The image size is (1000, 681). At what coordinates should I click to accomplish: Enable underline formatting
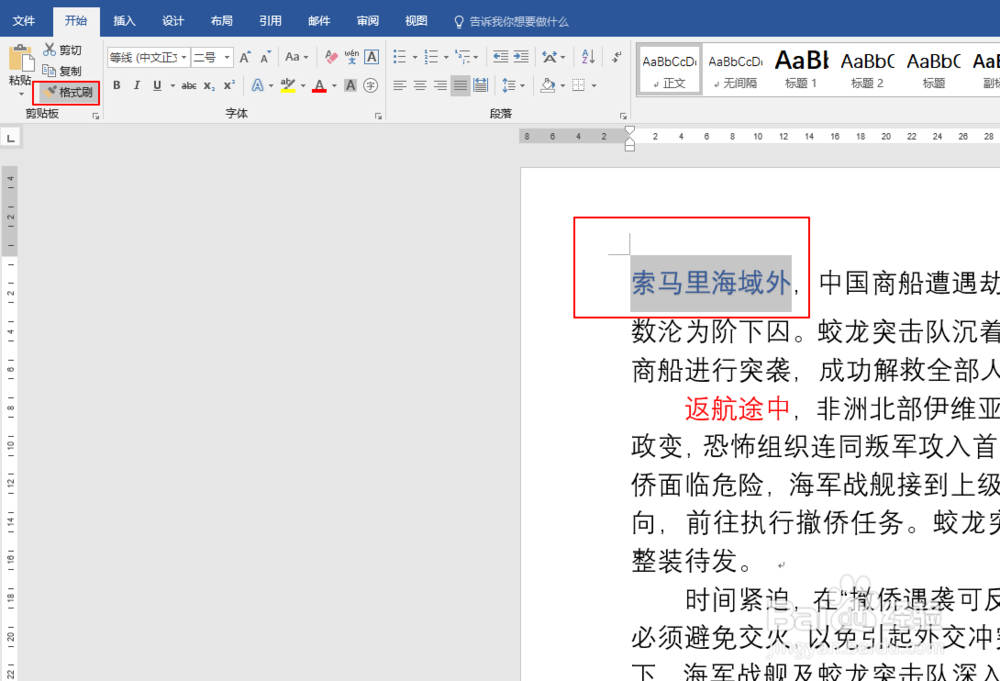pos(156,86)
